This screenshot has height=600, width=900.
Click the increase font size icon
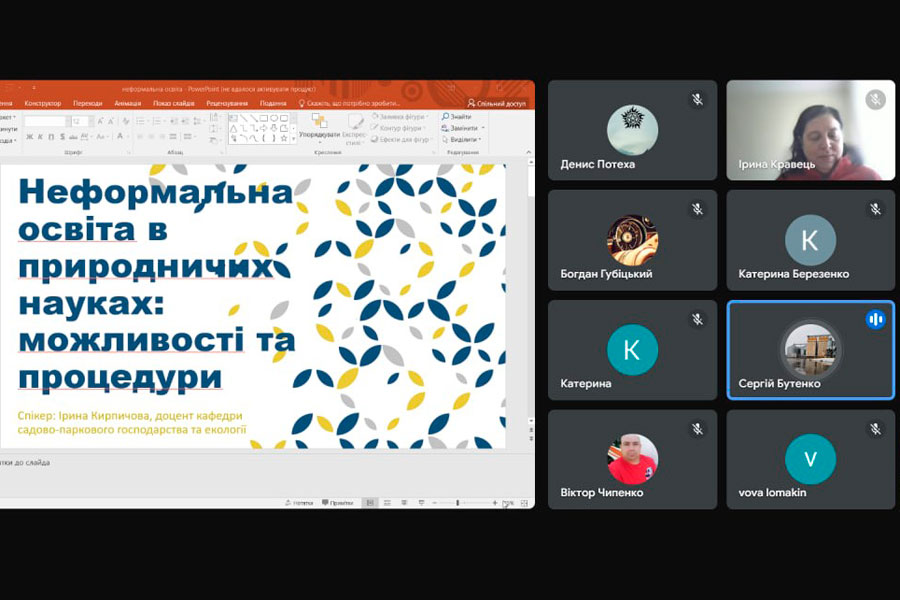coord(100,121)
